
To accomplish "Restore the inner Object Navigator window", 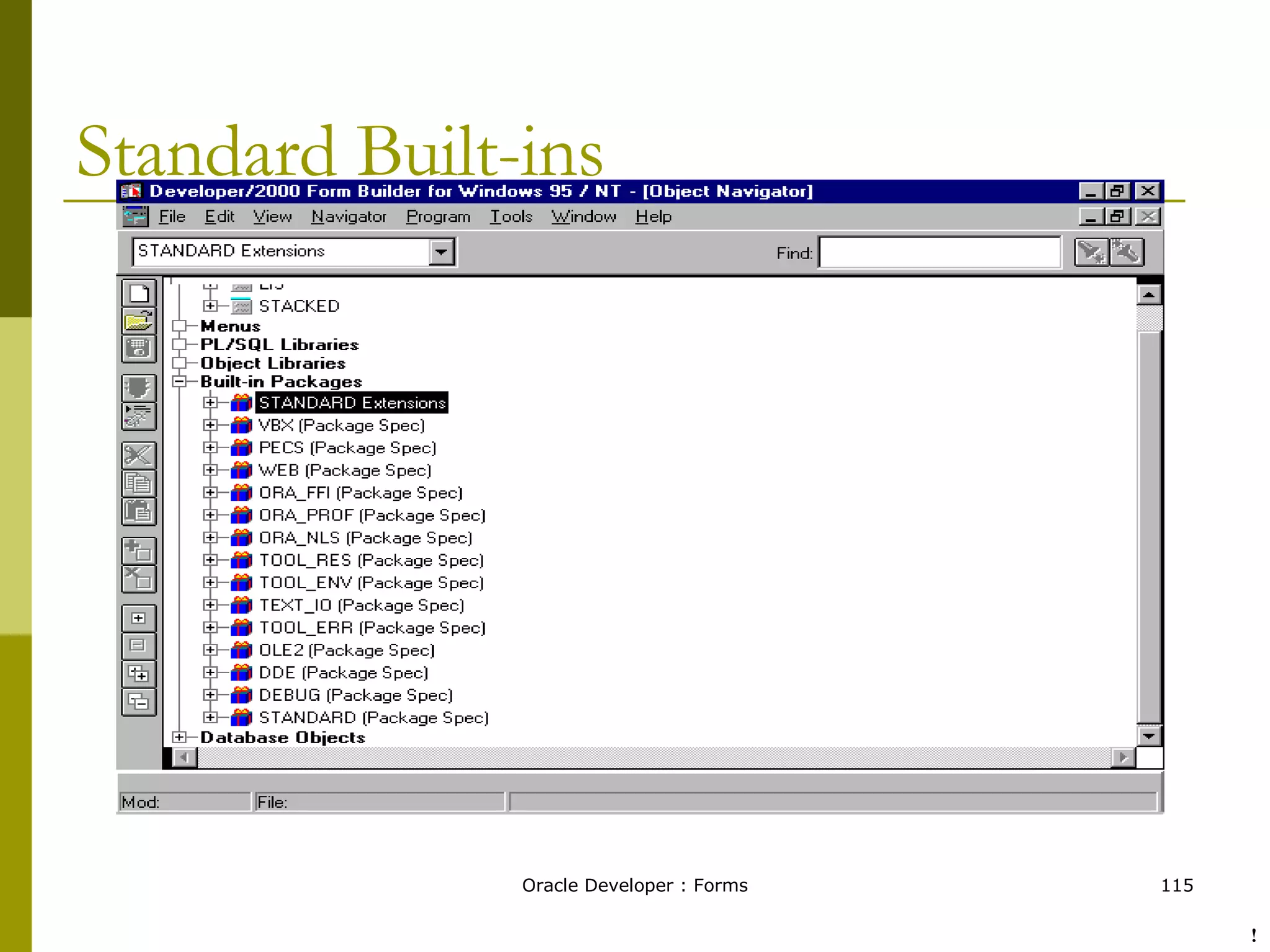I will click(x=1117, y=216).
